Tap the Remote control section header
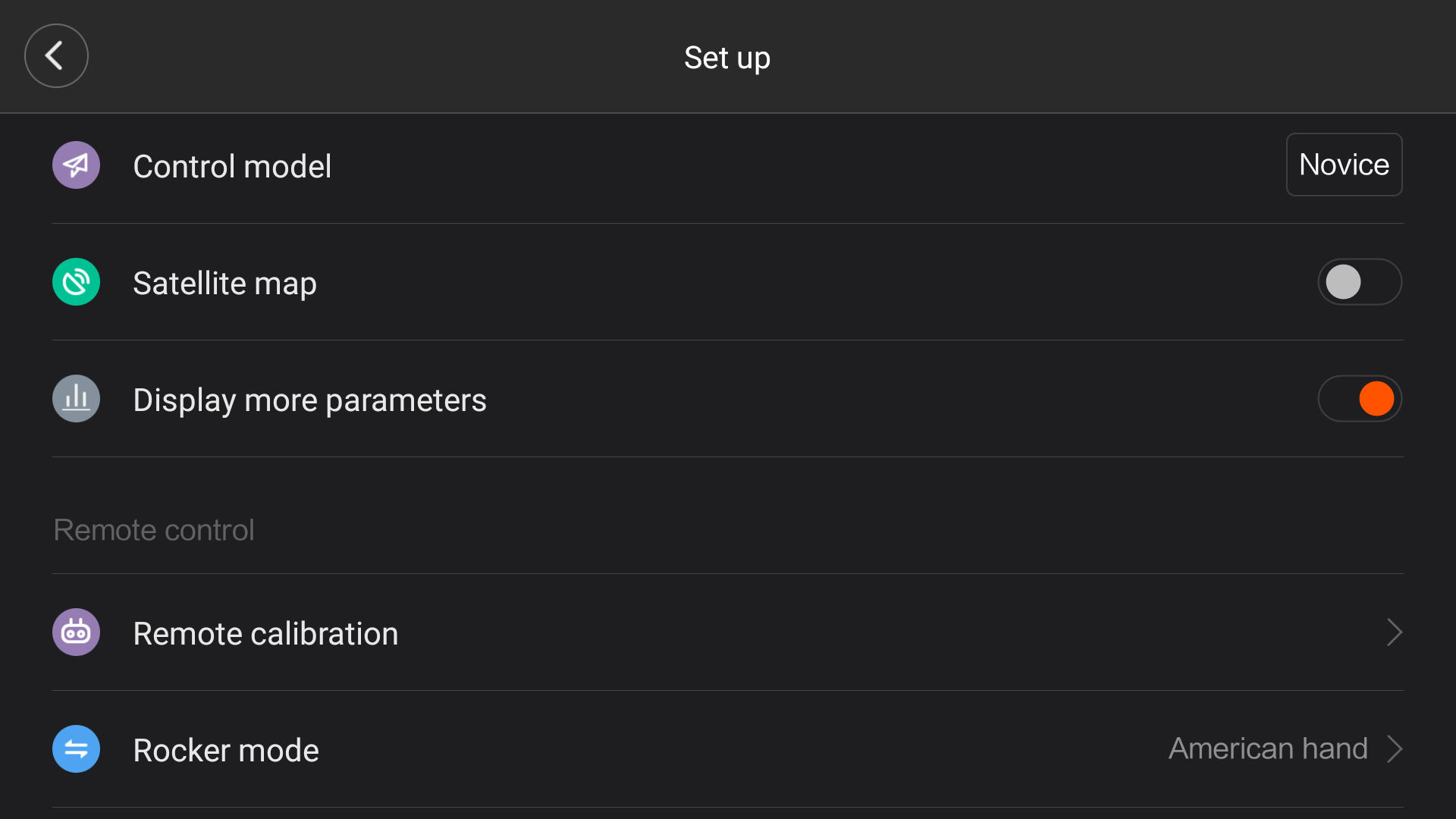This screenshot has width=1456, height=819. [x=154, y=530]
